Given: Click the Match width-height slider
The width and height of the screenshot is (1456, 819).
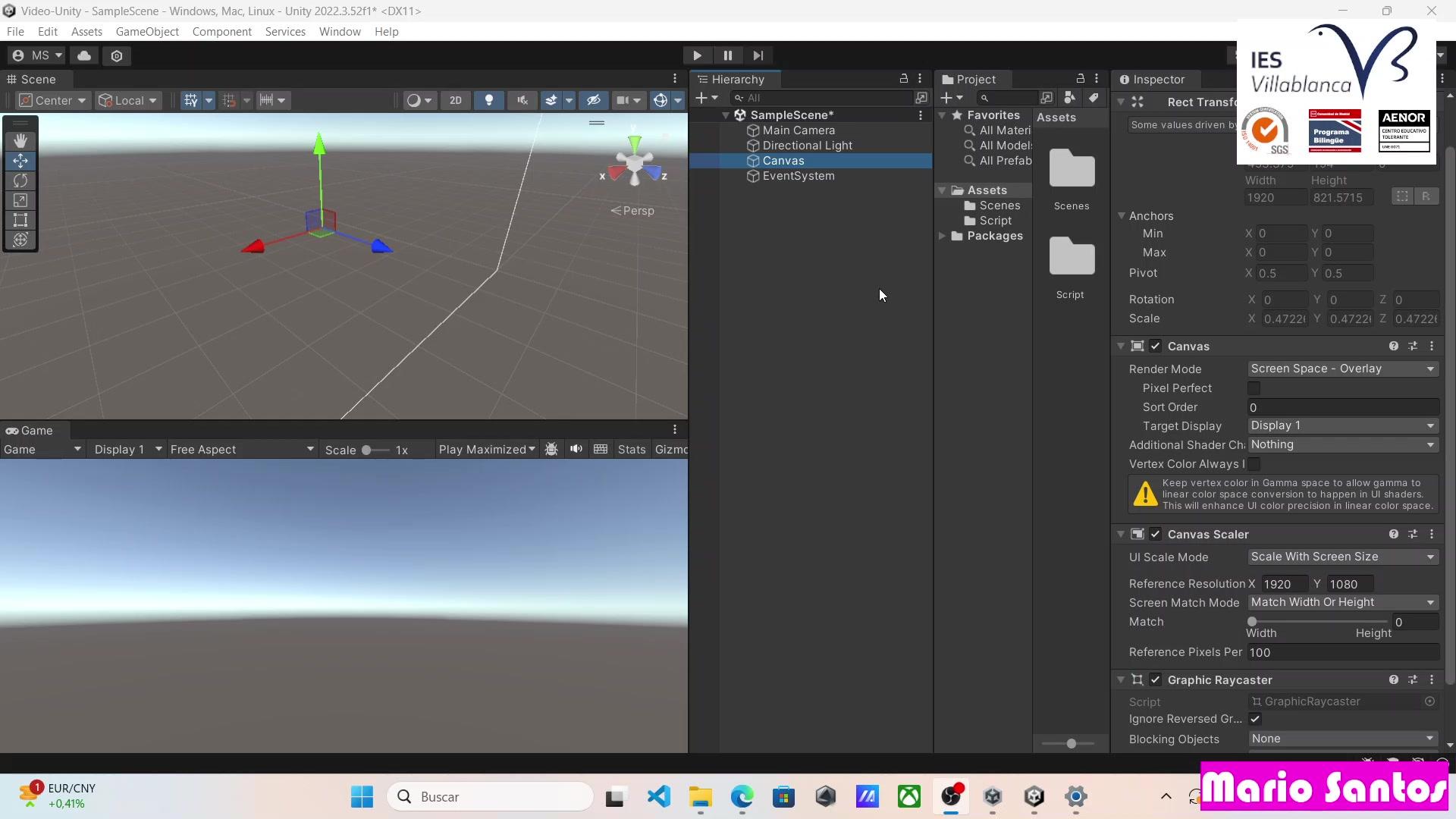Looking at the screenshot, I should point(1319,622).
